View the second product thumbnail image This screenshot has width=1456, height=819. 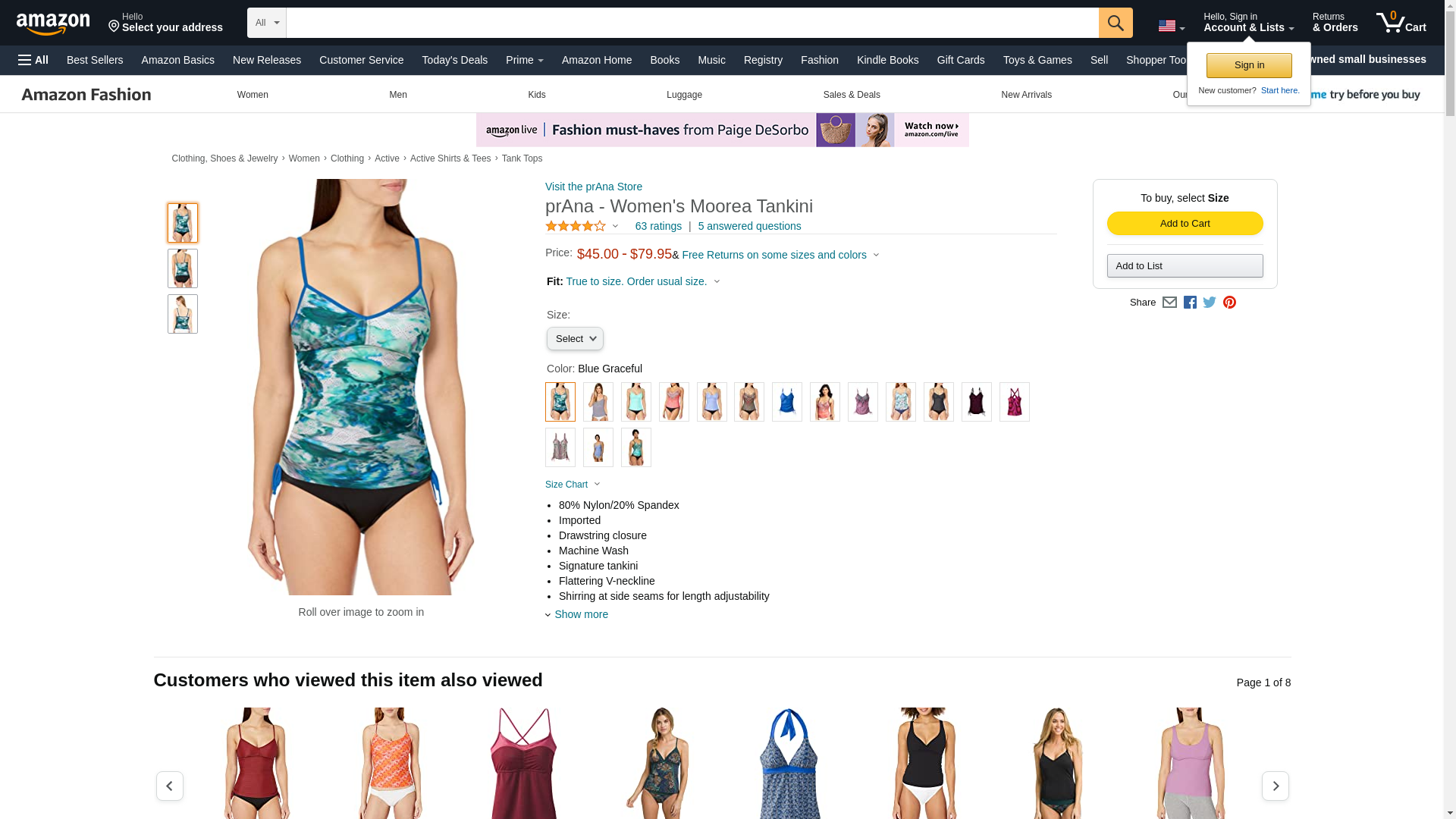(x=183, y=268)
